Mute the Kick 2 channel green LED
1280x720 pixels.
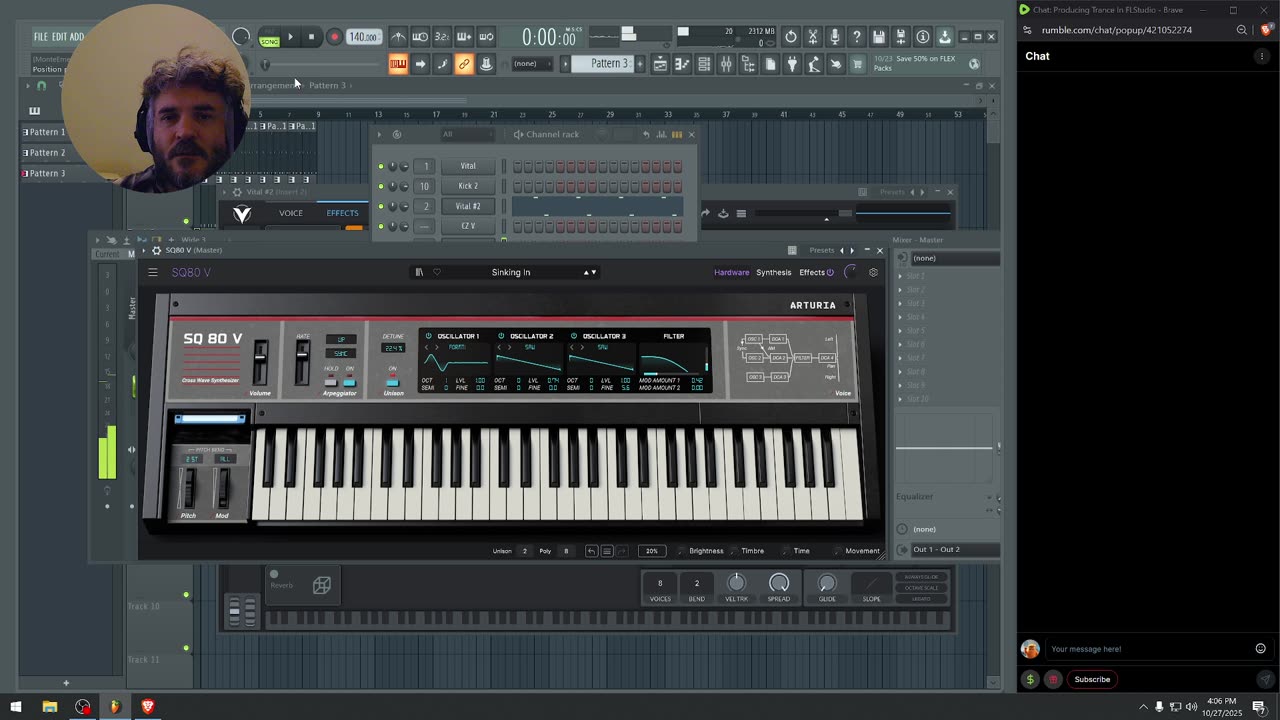[381, 186]
